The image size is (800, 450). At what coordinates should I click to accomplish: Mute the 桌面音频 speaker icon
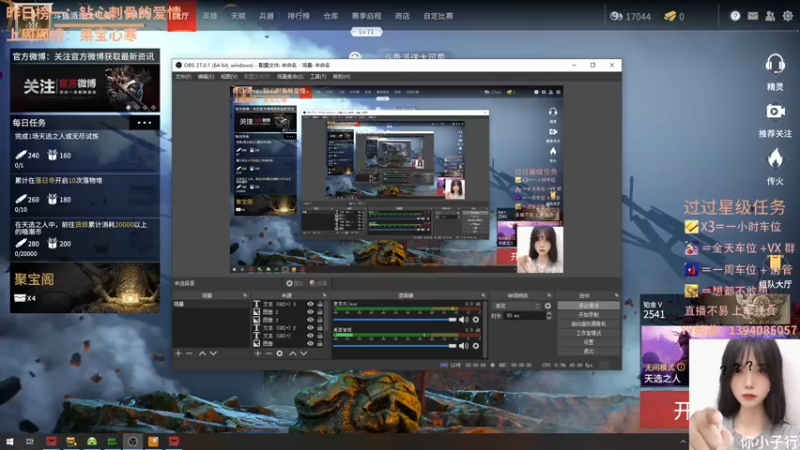pos(463,346)
